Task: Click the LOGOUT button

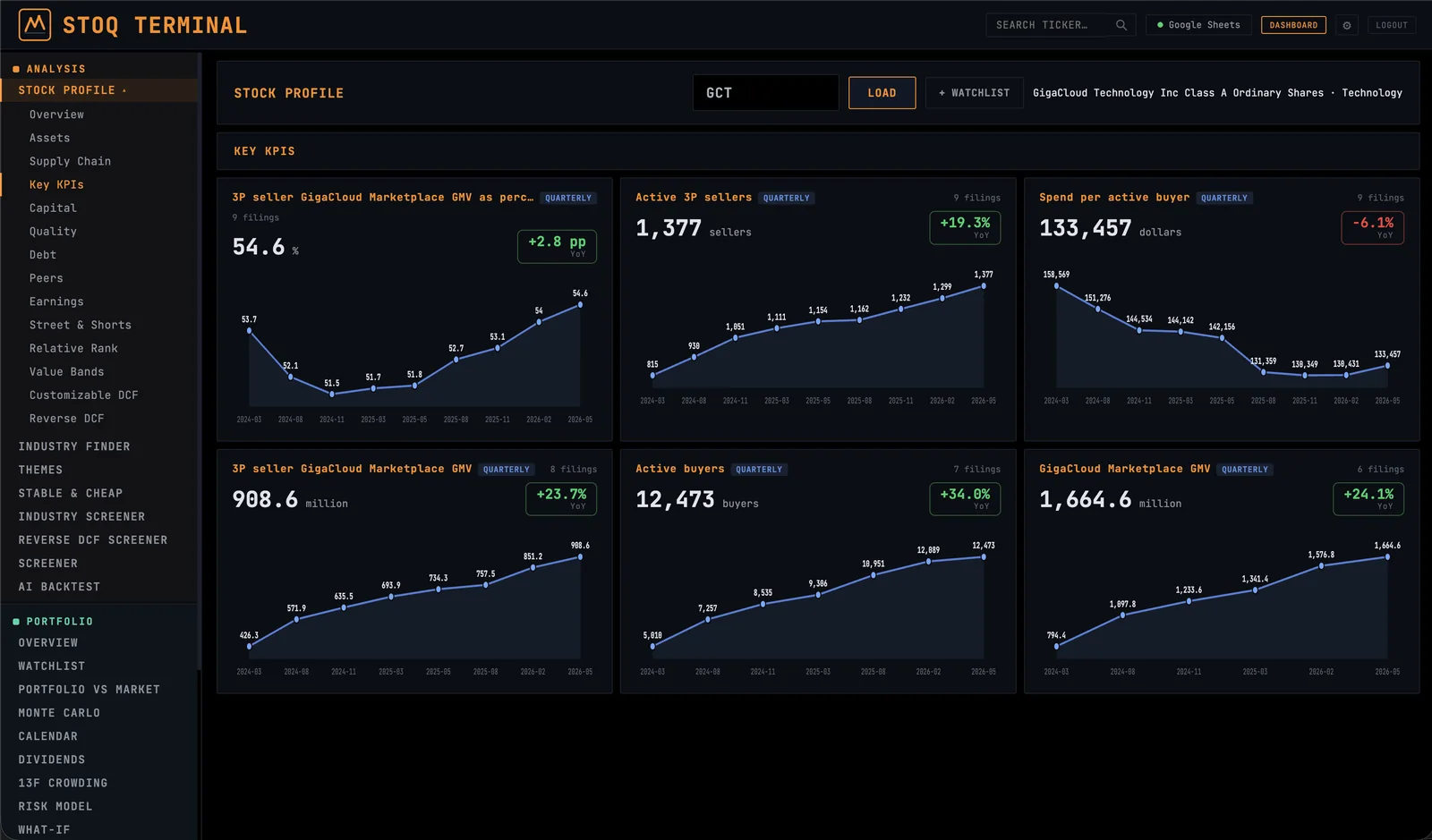Action: (1392, 25)
